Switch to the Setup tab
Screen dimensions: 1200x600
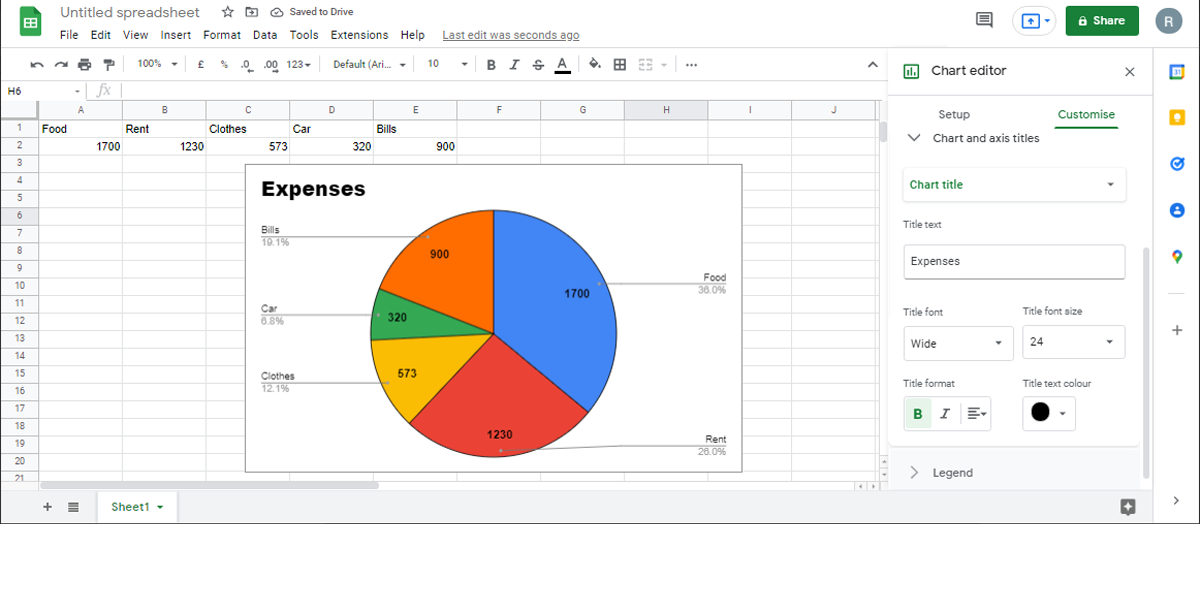(954, 115)
